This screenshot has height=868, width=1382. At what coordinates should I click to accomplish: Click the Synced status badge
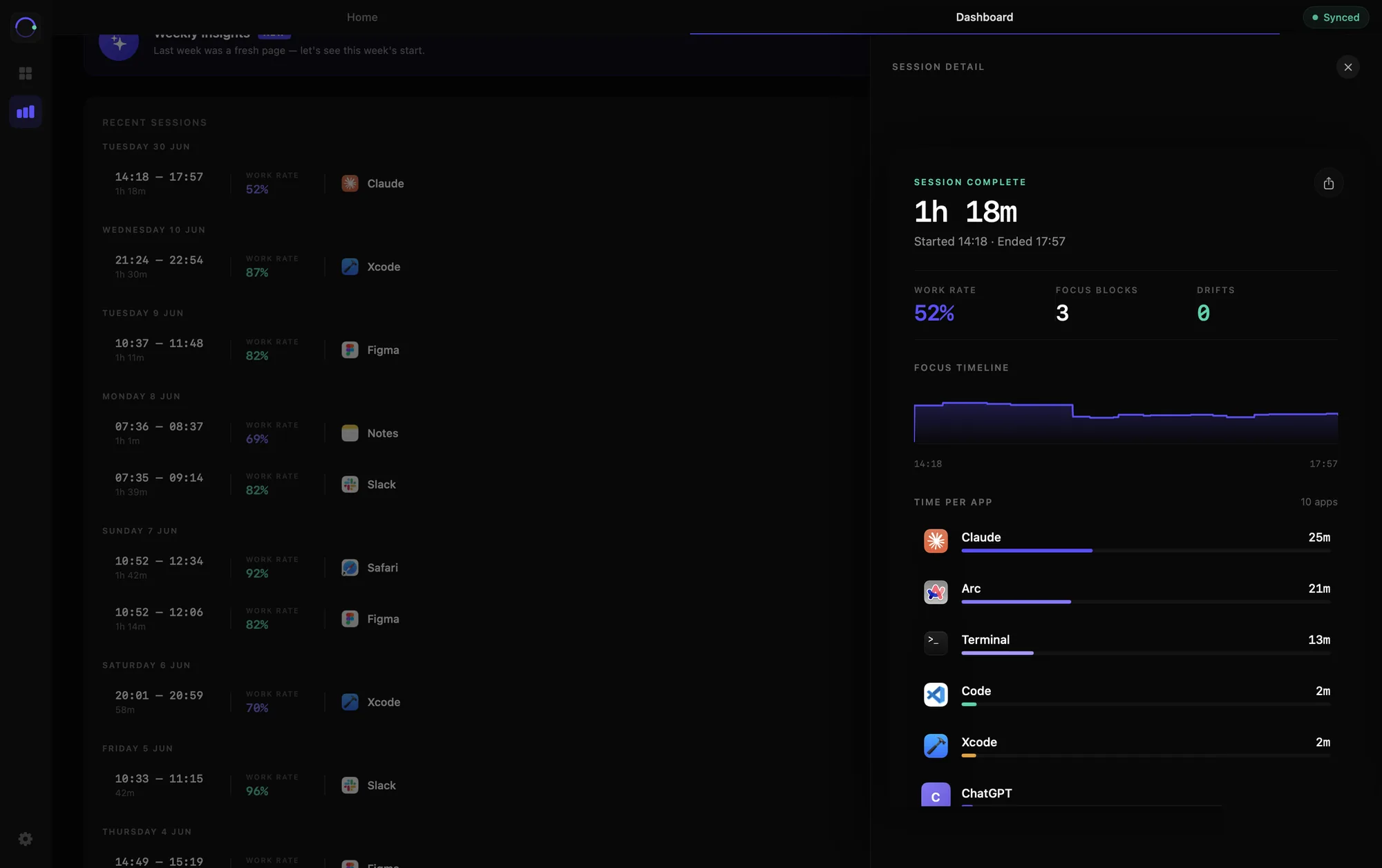(1336, 17)
